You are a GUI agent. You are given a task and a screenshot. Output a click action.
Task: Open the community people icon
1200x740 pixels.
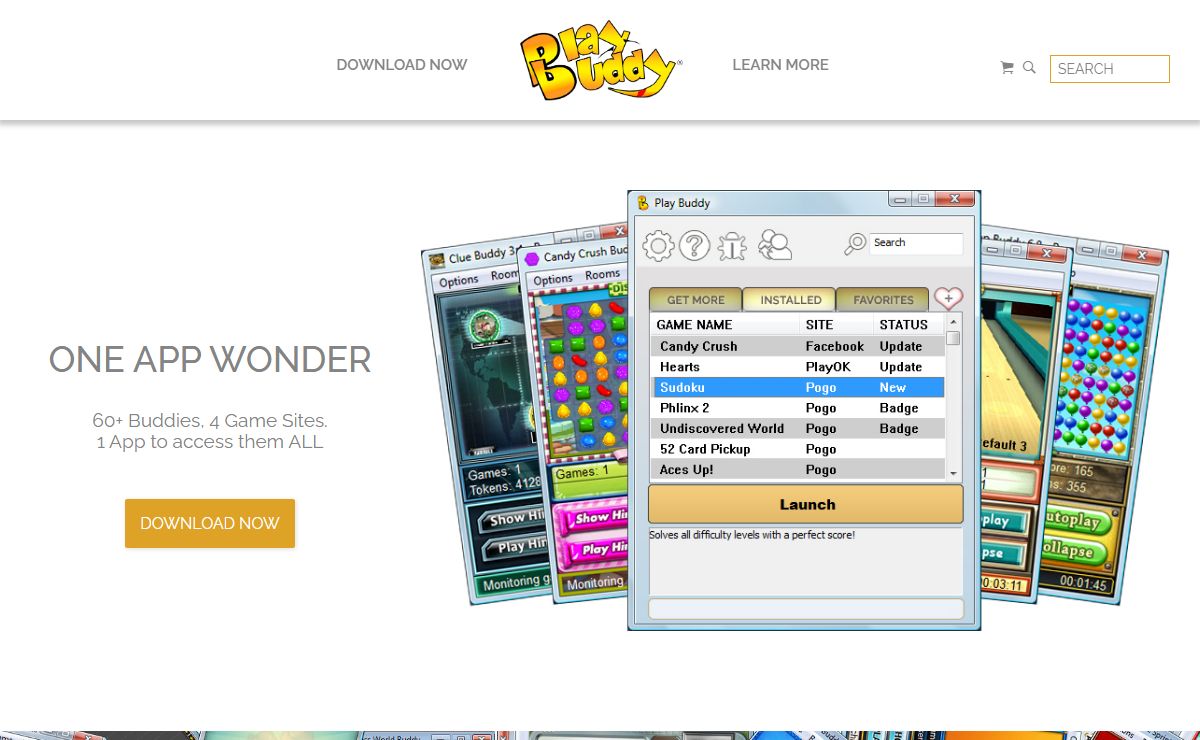coord(774,245)
